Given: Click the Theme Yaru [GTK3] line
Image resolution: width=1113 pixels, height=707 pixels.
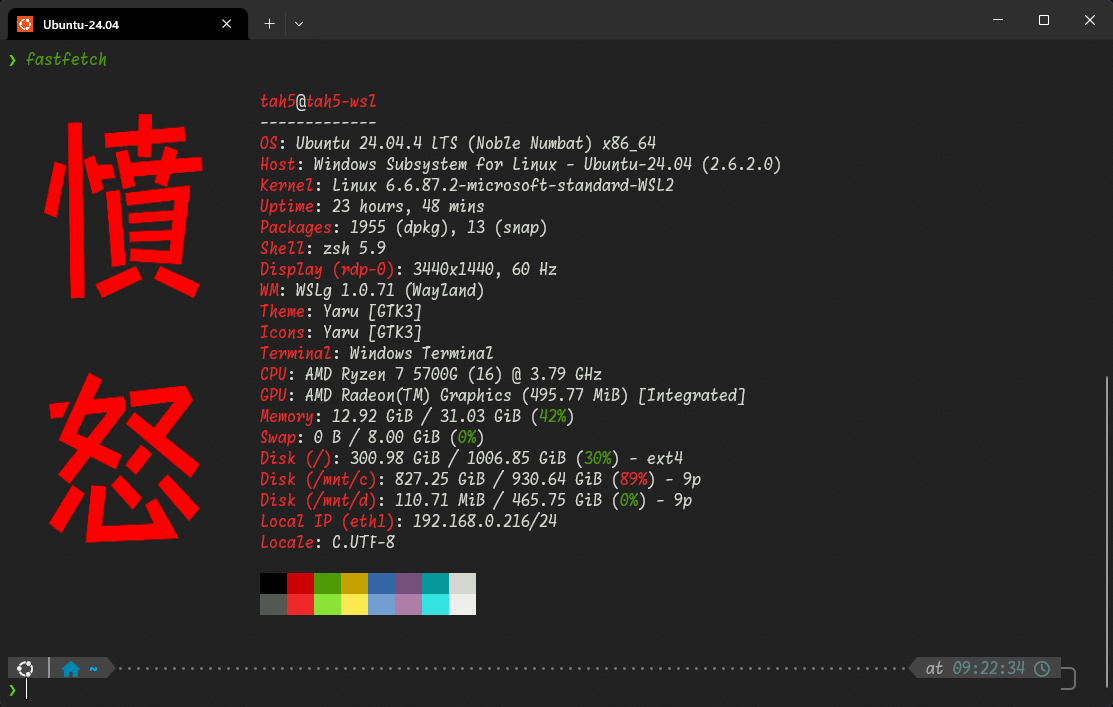Looking at the screenshot, I should 341,312.
